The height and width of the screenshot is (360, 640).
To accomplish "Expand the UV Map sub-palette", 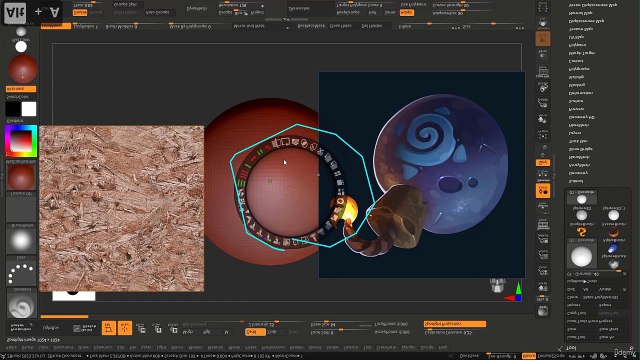I will (575, 37).
